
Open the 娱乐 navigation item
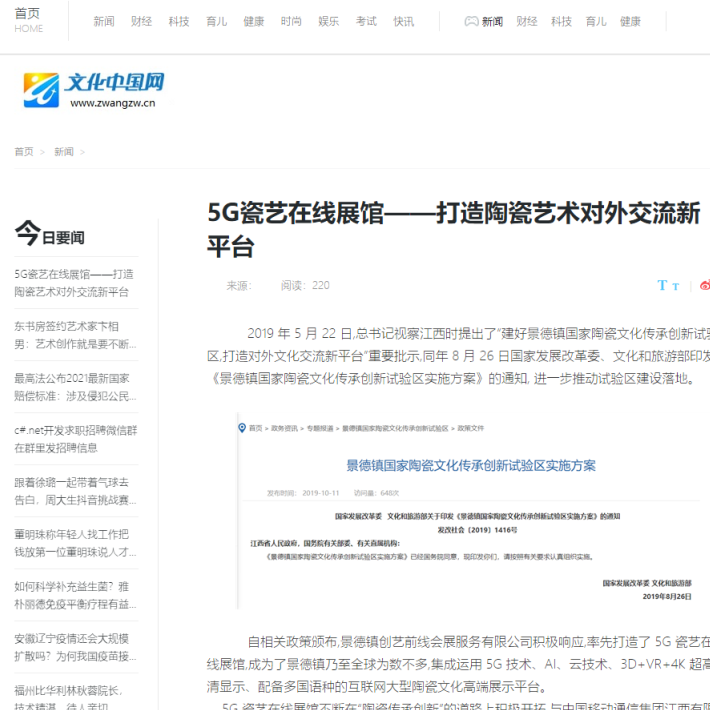click(329, 21)
